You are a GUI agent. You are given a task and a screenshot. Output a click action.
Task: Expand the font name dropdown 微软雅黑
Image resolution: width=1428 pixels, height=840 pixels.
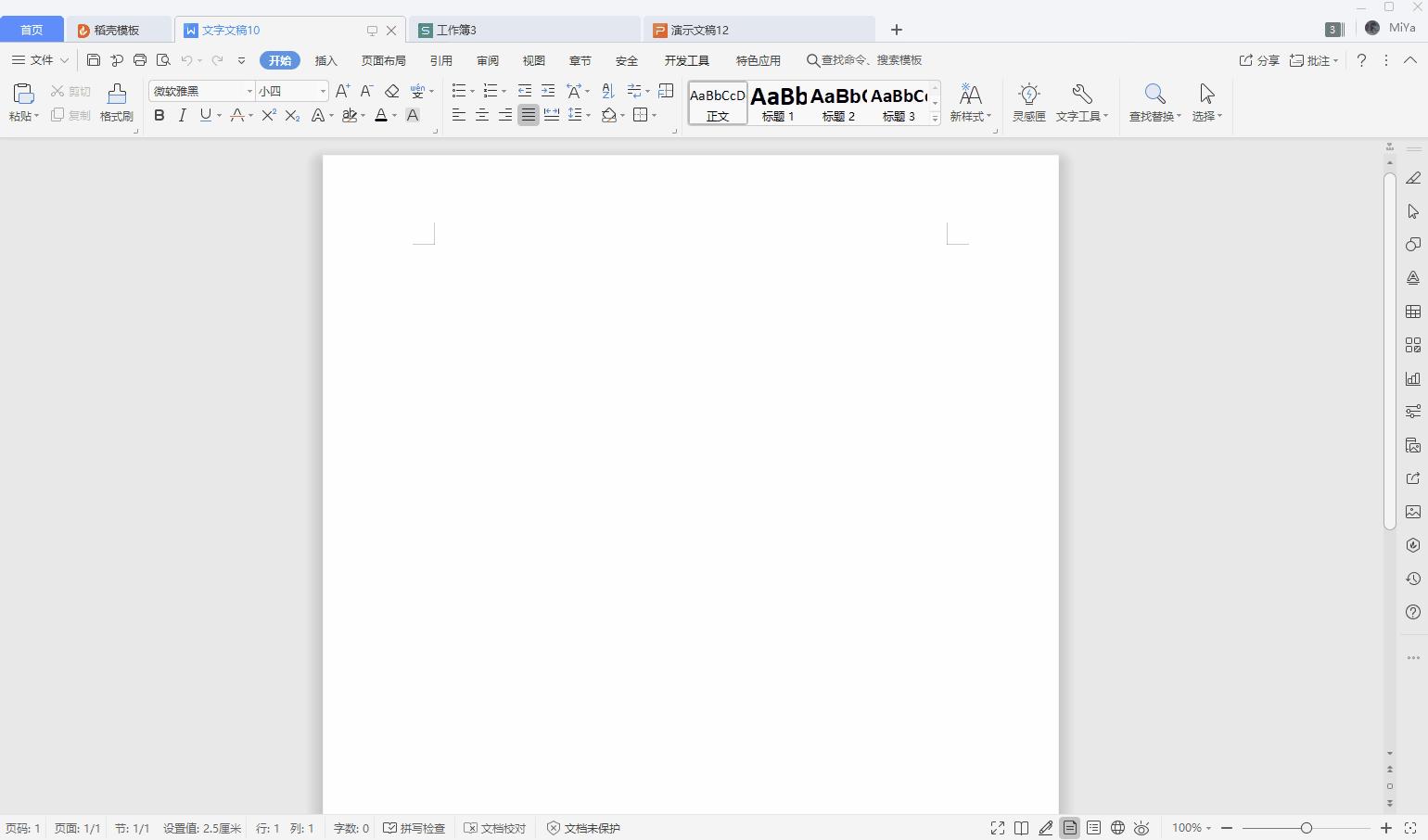[x=249, y=91]
